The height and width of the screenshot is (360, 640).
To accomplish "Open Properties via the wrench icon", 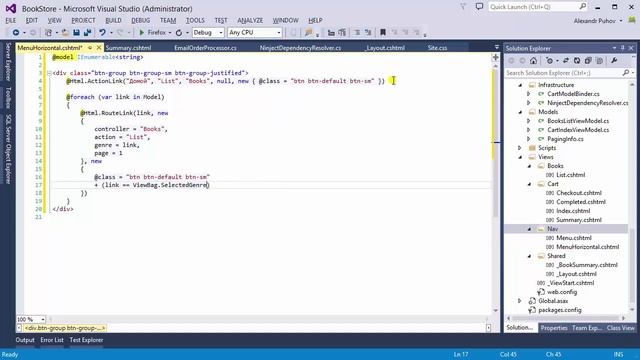I will 614,61.
